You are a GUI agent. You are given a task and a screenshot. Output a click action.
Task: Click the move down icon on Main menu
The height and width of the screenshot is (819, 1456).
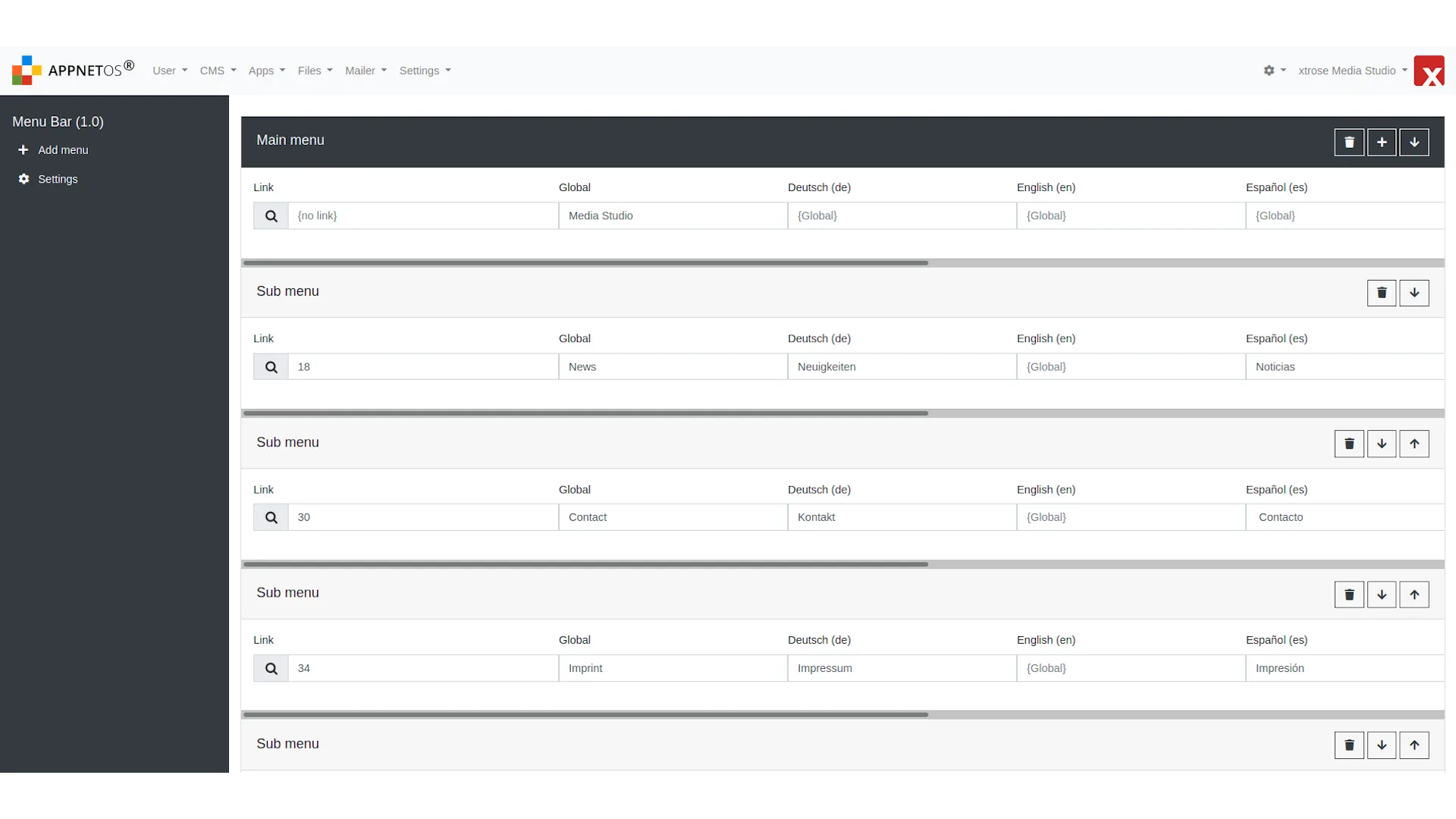point(1414,141)
